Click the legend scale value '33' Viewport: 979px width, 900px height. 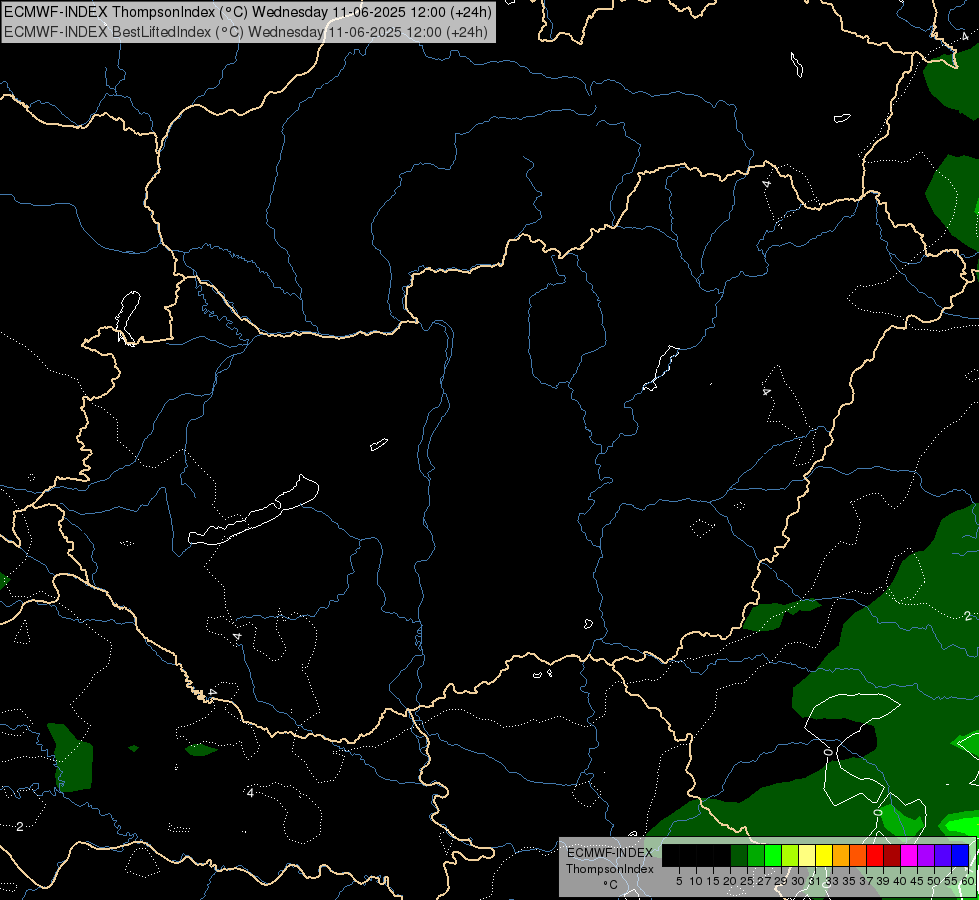832,881
